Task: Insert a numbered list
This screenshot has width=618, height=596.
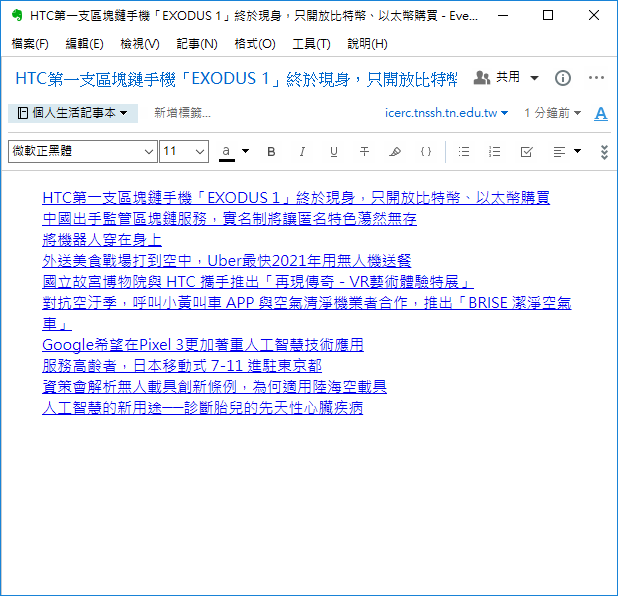Action: coord(495,152)
